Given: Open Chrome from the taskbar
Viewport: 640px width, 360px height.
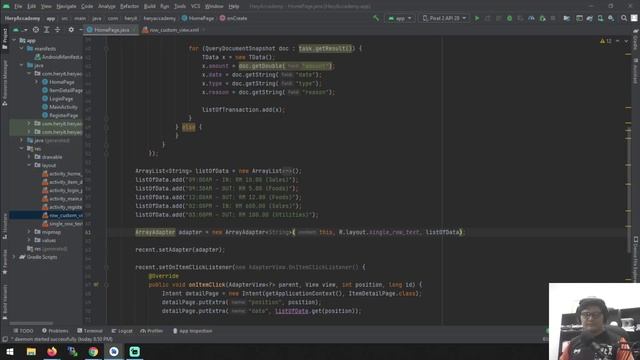Looking at the screenshot, I should click(93, 351).
